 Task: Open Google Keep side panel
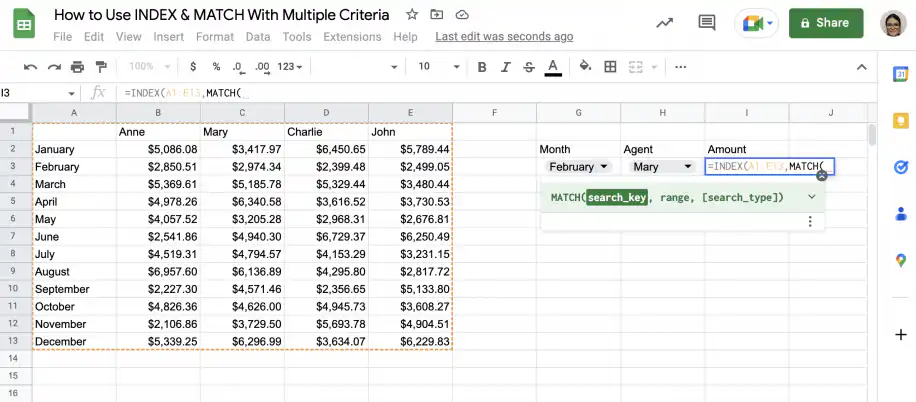(900, 120)
